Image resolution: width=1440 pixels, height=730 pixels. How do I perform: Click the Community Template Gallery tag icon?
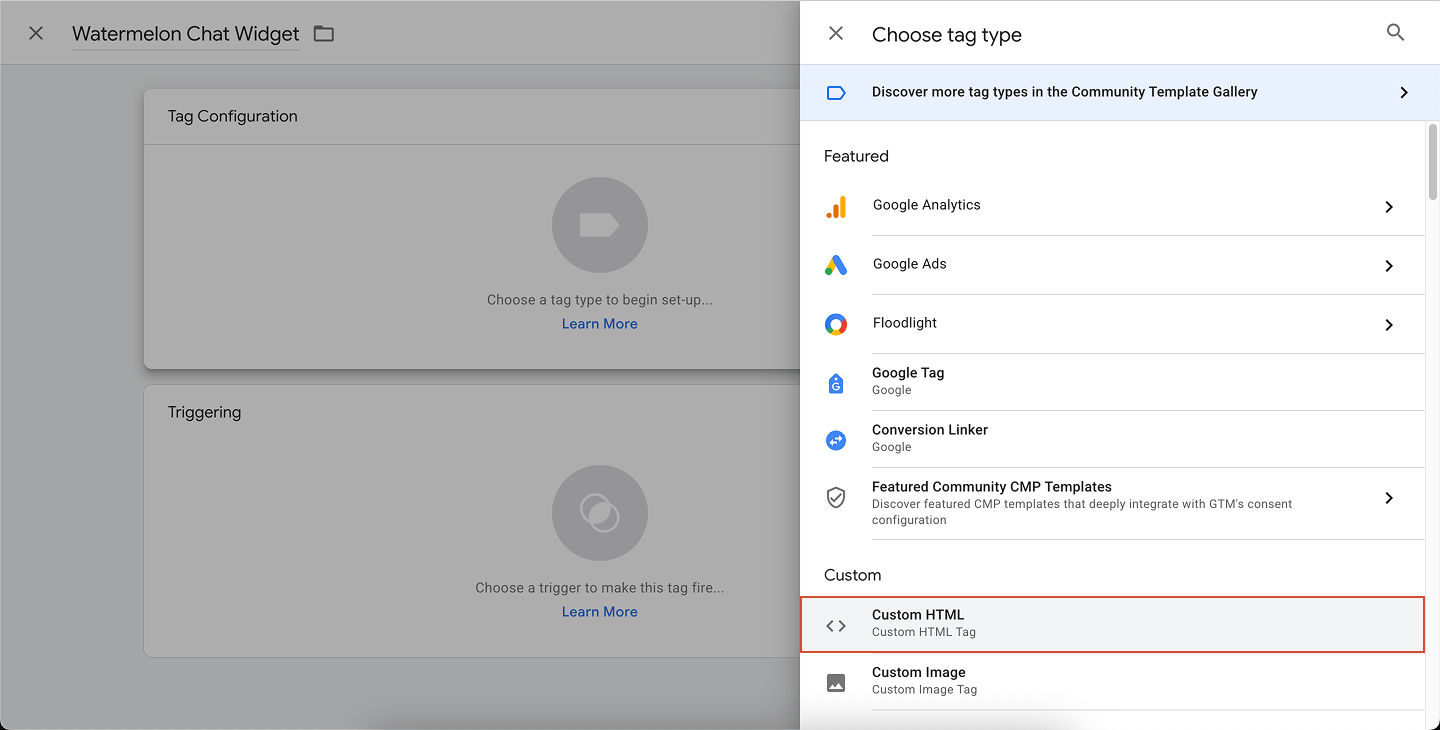pyautogui.click(x=836, y=93)
